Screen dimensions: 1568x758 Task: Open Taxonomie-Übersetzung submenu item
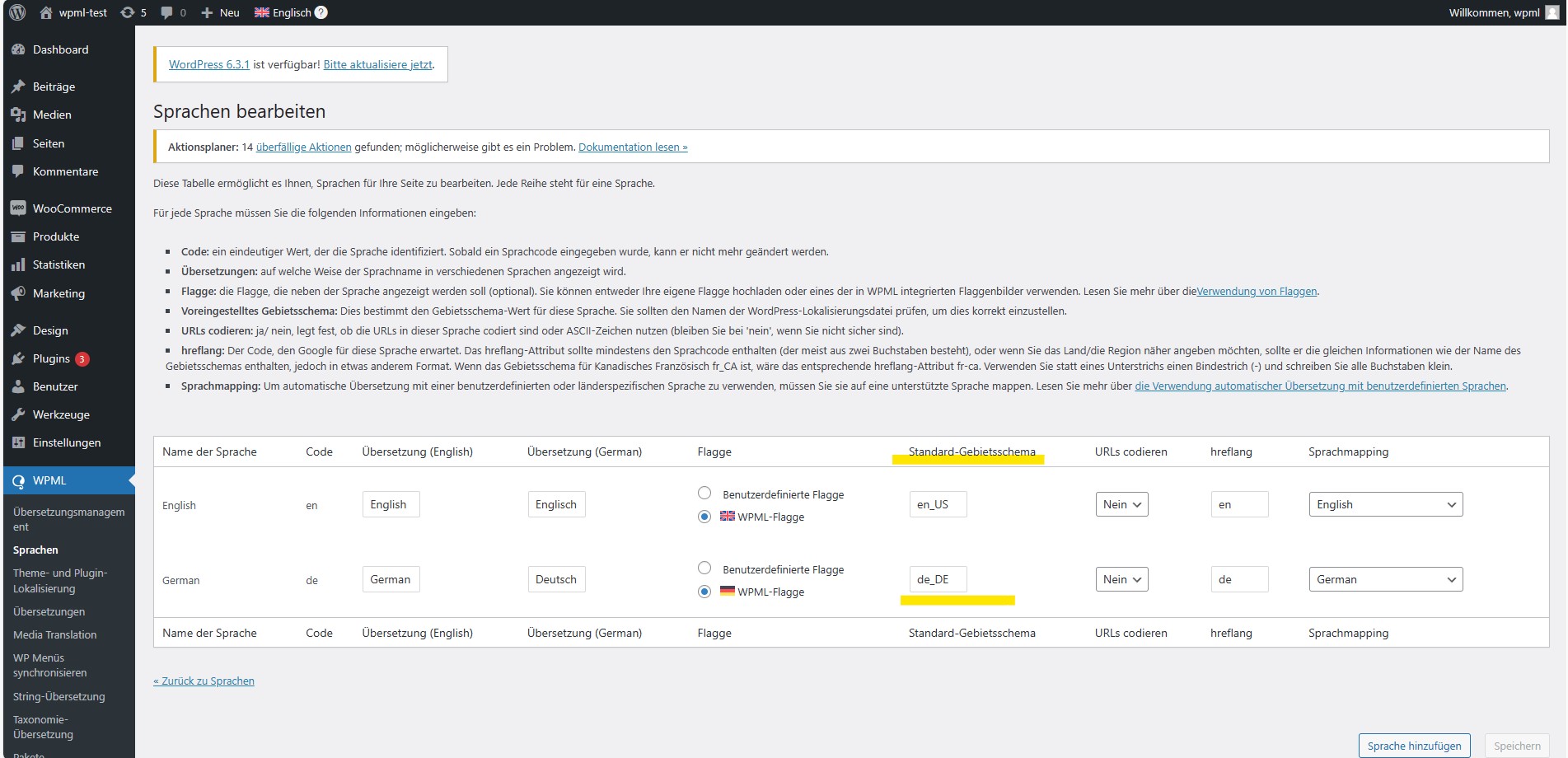coord(43,727)
